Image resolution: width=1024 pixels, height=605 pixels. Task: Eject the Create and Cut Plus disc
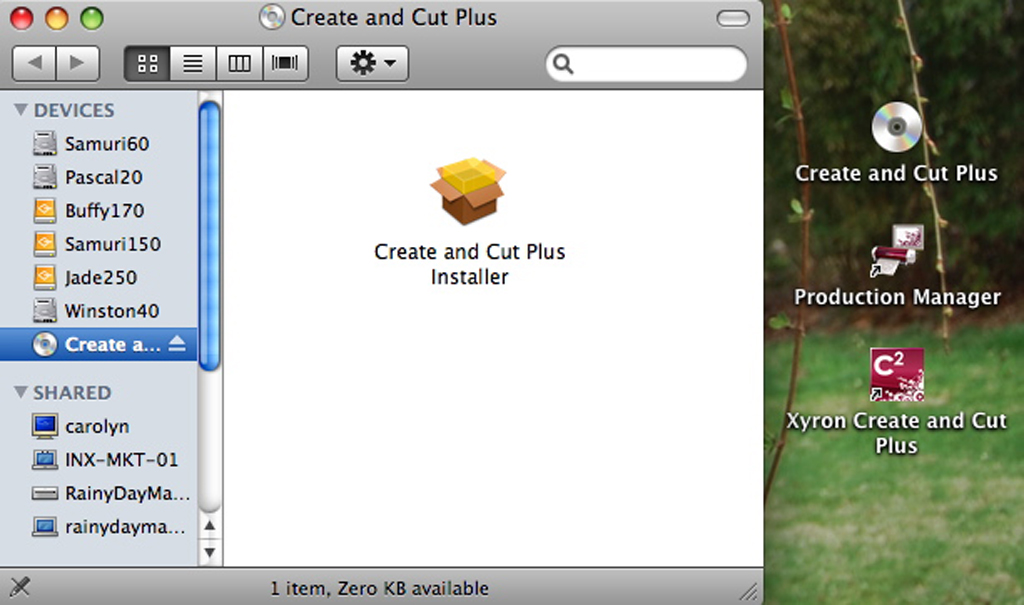click(177, 344)
